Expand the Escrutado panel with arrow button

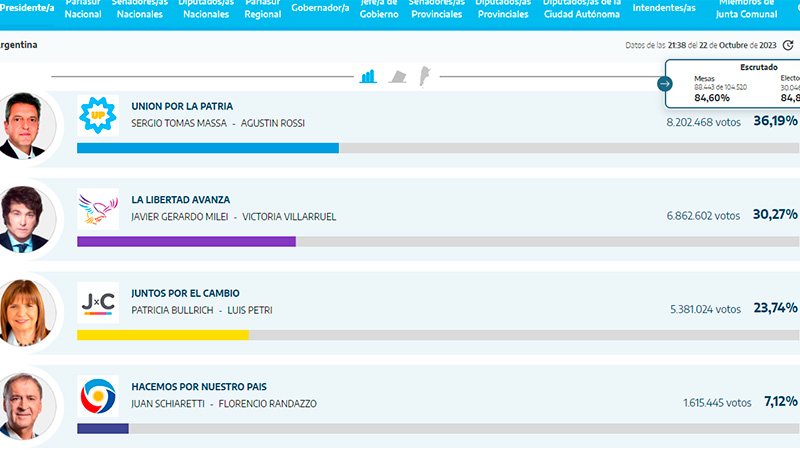tap(665, 84)
